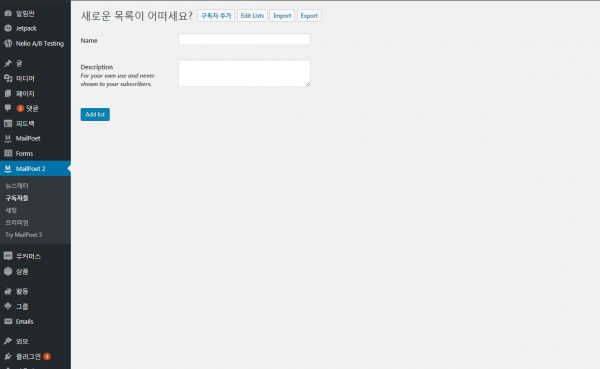Click the Jetpack sidebar icon
The image size is (600, 369).
click(8, 28)
